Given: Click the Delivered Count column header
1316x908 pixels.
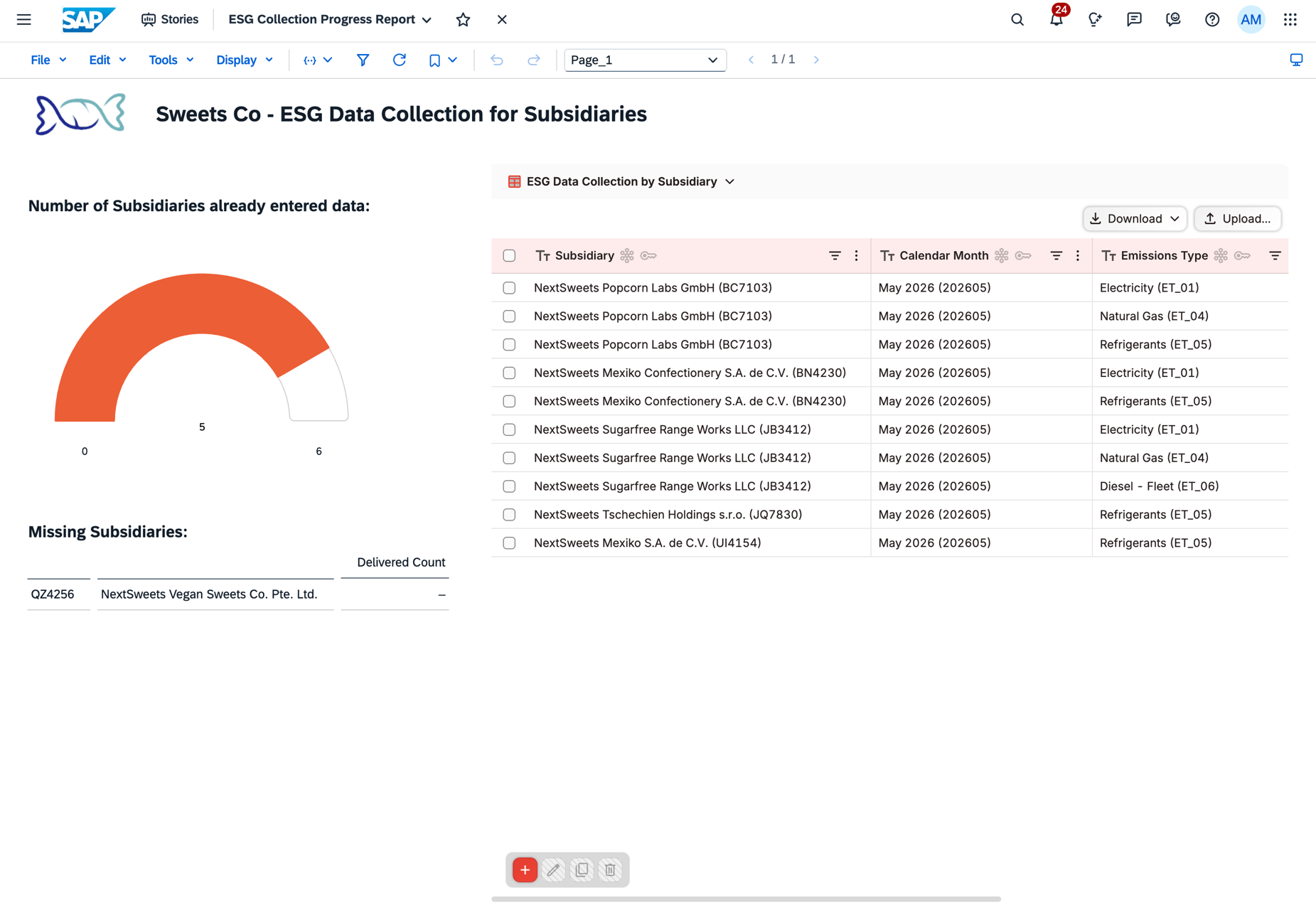Looking at the screenshot, I should pos(401,562).
